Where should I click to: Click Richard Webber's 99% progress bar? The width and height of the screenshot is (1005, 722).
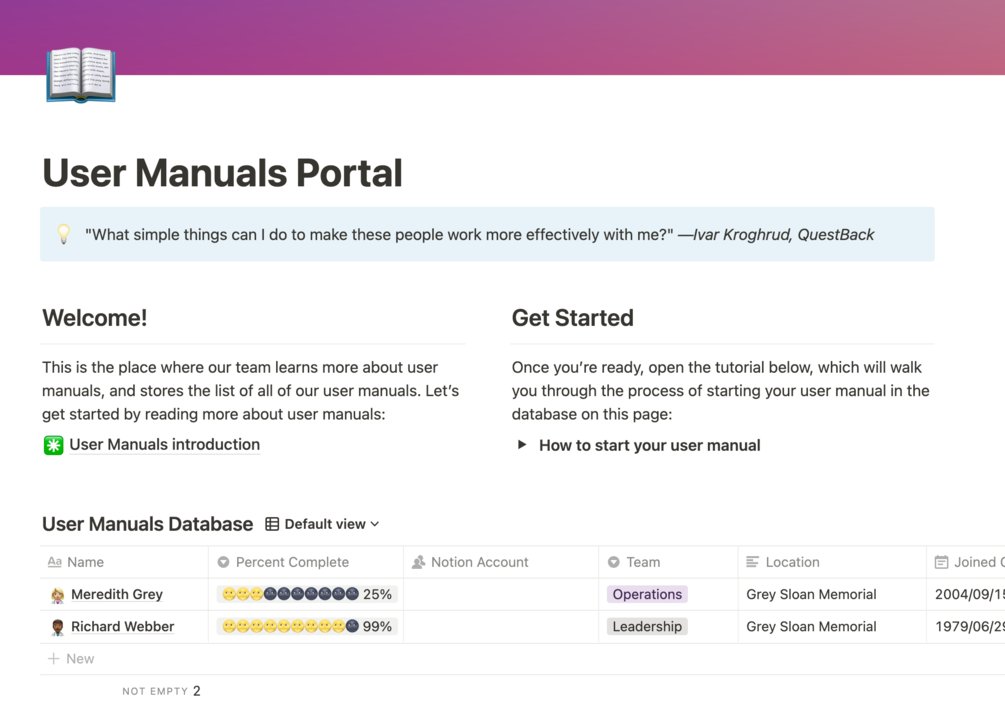tap(306, 626)
